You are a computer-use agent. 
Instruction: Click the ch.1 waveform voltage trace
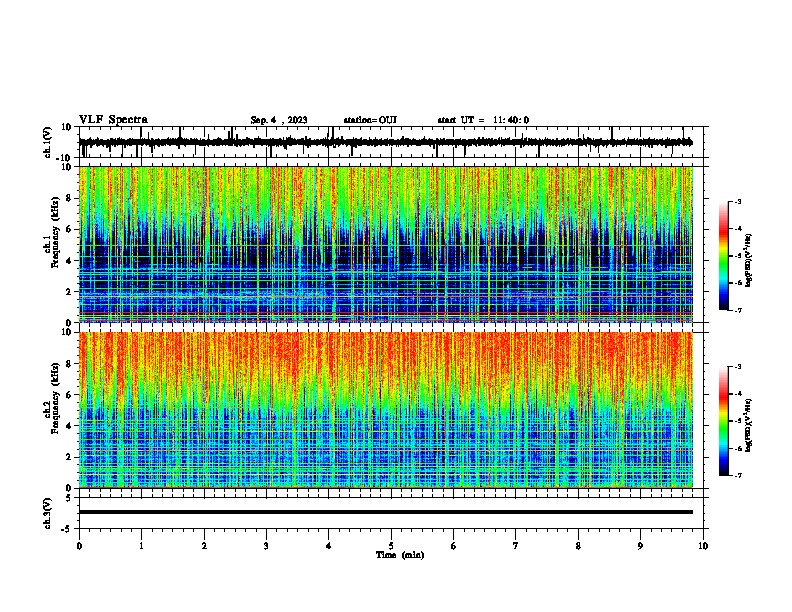pyautogui.click(x=386, y=142)
